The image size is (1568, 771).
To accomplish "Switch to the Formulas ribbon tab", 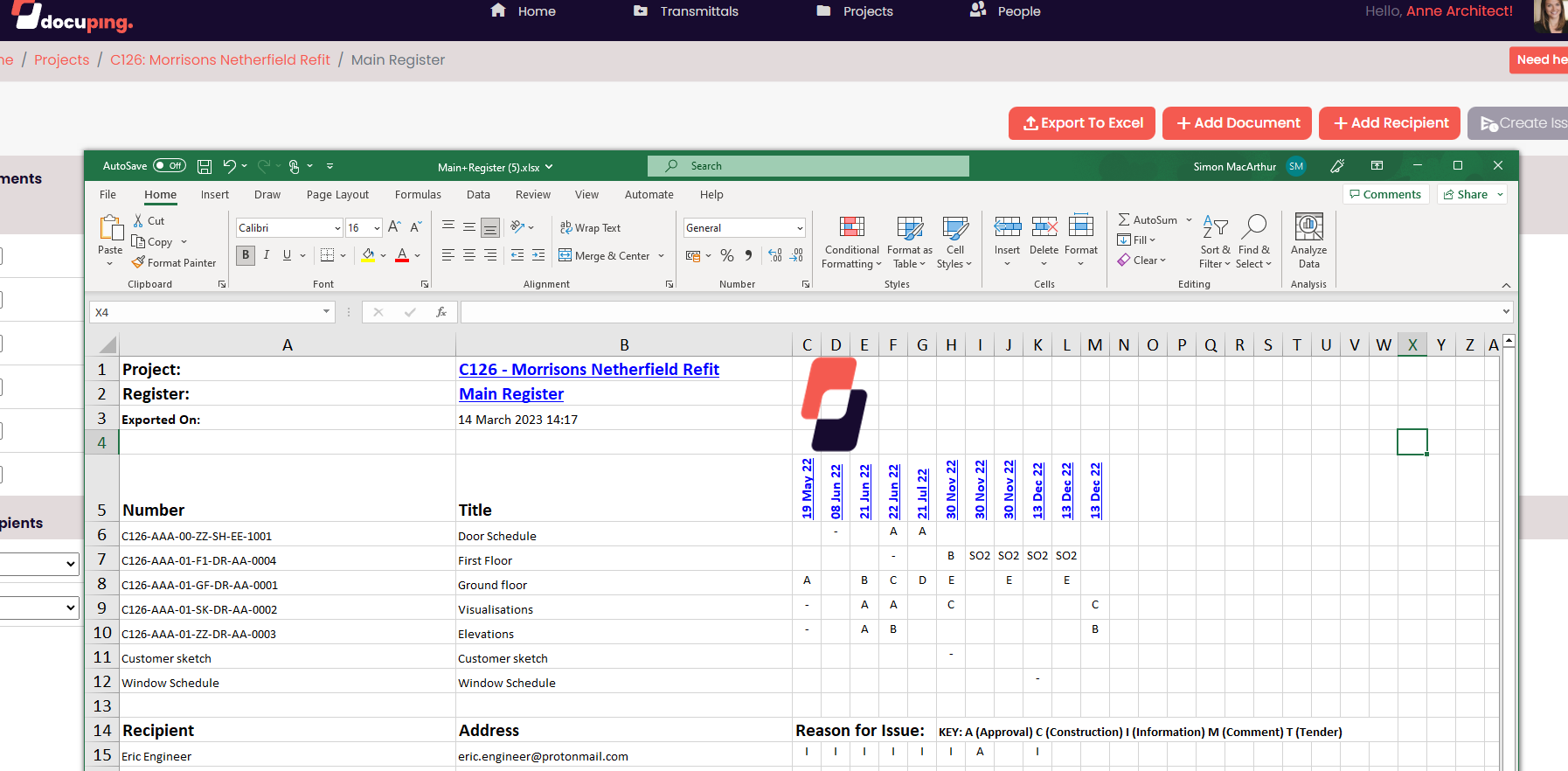I will 418,195.
